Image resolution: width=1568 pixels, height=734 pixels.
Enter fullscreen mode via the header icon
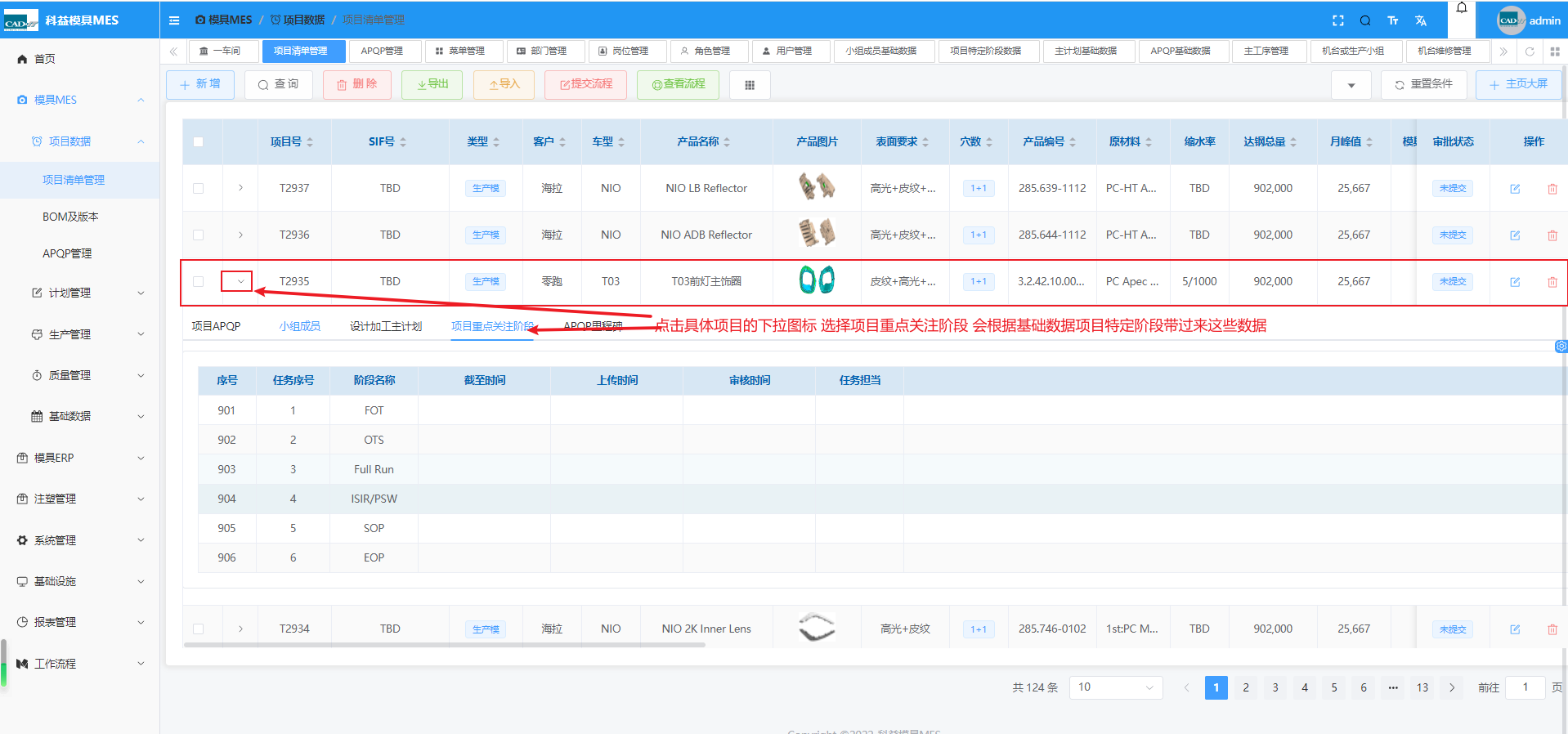pyautogui.click(x=1338, y=20)
